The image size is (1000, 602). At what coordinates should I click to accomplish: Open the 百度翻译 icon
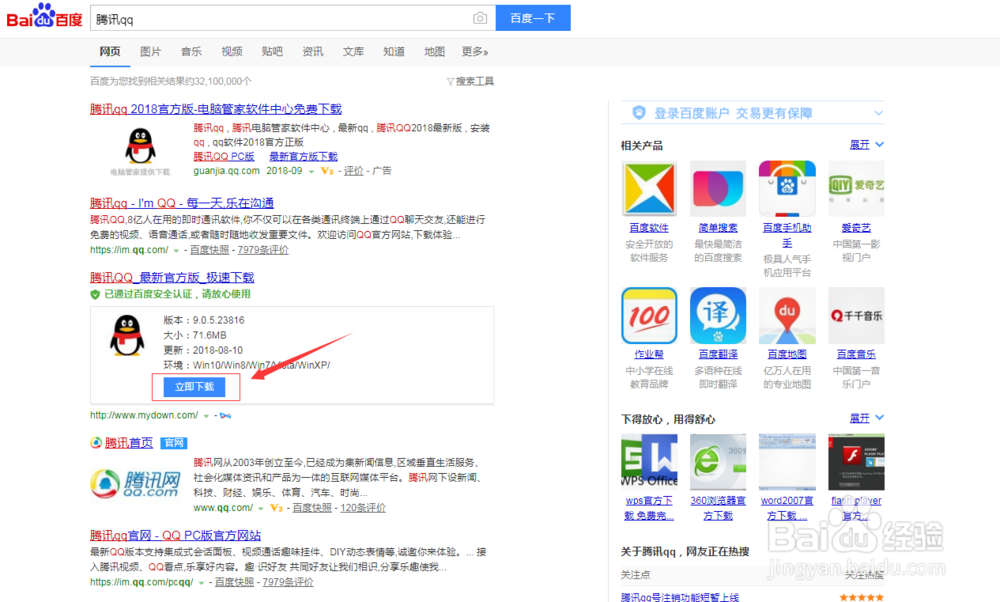[717, 315]
